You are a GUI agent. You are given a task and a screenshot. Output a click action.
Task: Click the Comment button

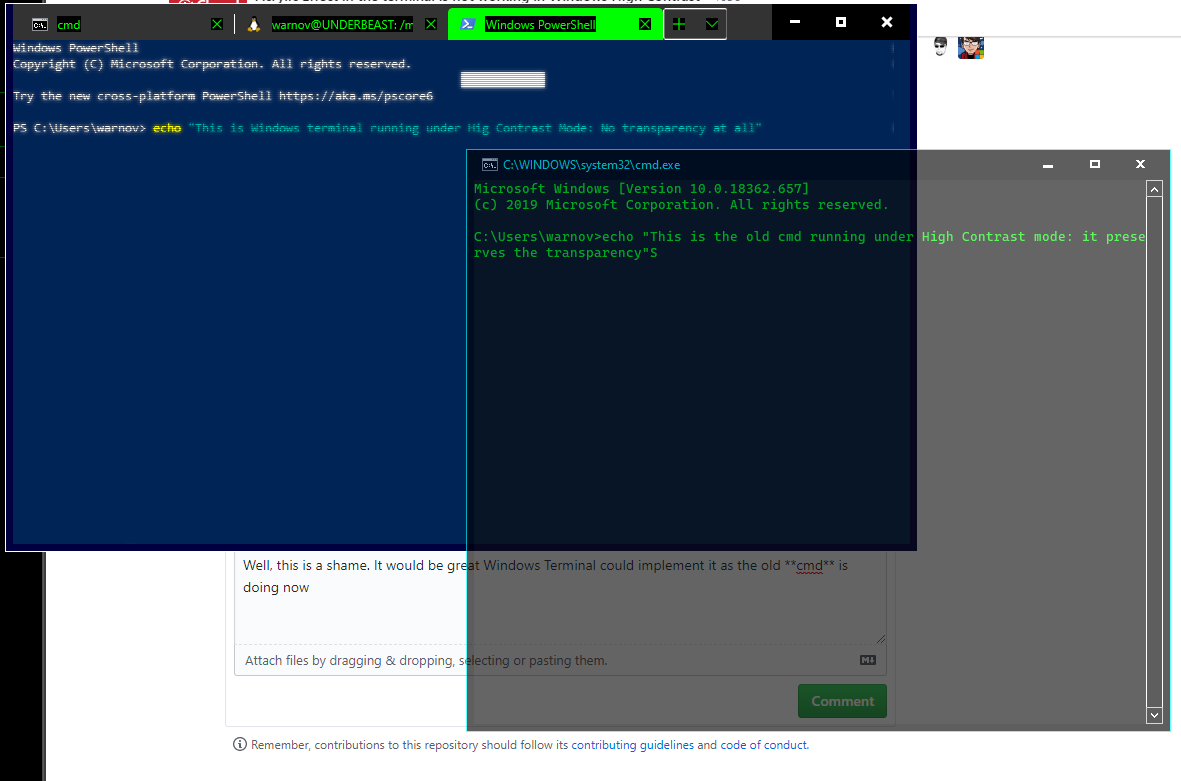click(x=842, y=701)
